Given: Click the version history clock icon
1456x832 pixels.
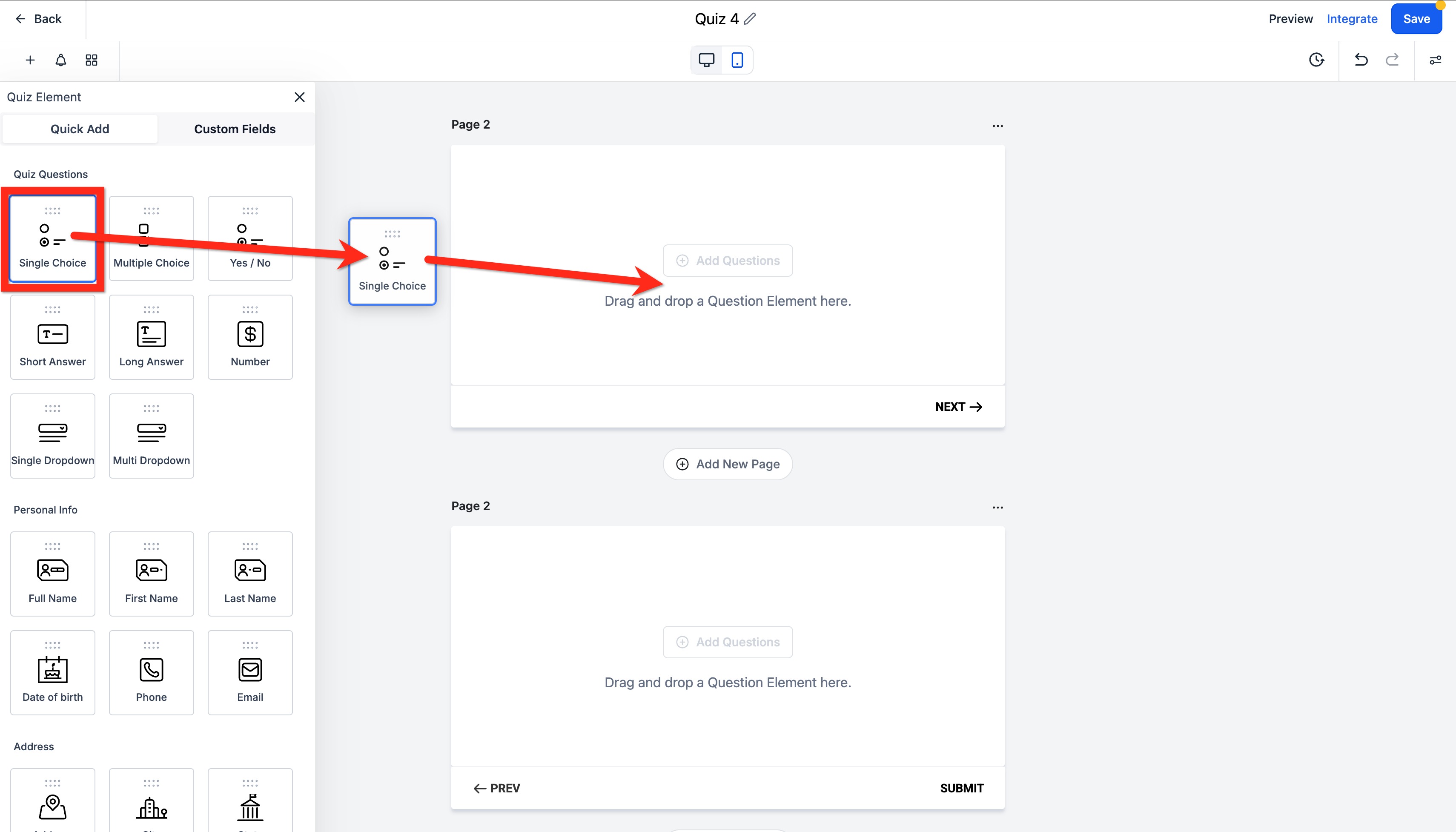Looking at the screenshot, I should point(1316,60).
